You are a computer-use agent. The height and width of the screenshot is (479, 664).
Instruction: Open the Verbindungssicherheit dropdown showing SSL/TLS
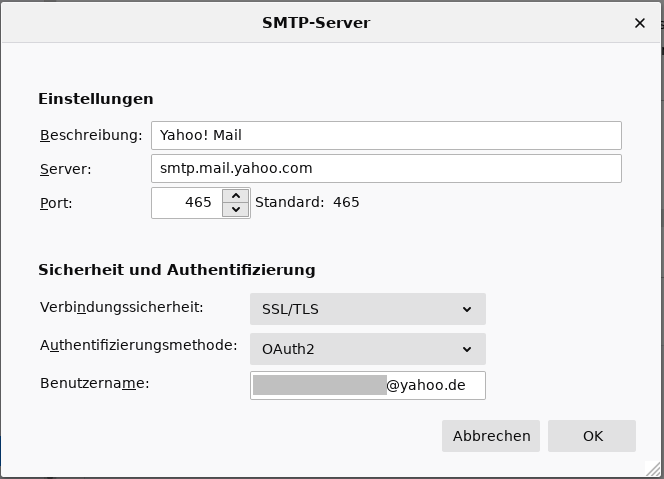click(368, 309)
